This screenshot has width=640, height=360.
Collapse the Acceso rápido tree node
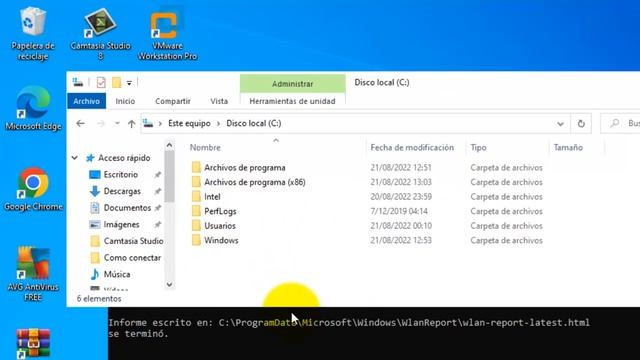point(75,158)
